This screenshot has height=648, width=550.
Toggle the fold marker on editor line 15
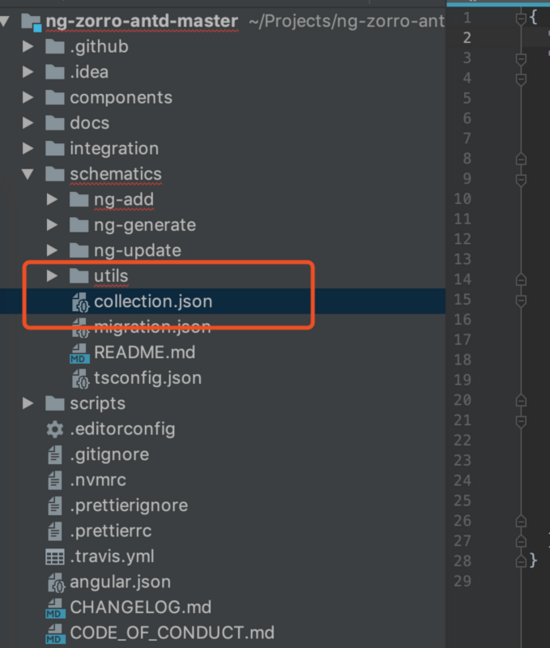(x=521, y=300)
